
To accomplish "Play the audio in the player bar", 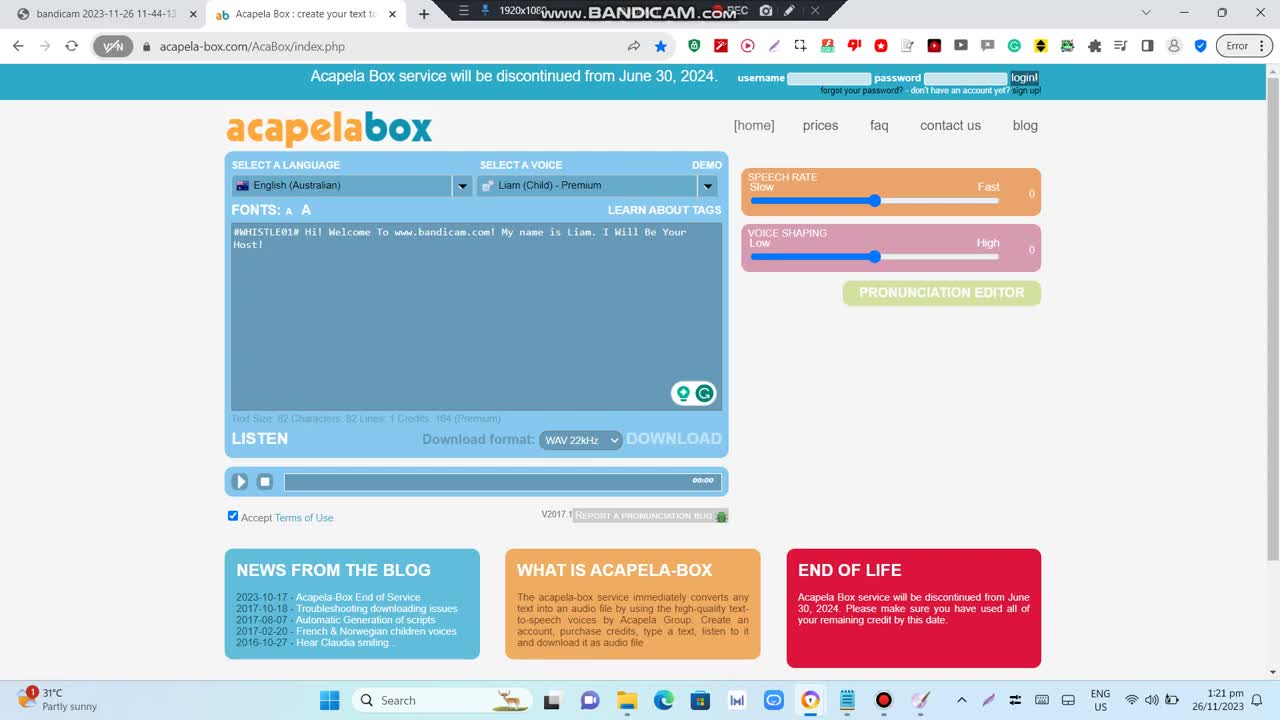I will pyautogui.click(x=240, y=481).
